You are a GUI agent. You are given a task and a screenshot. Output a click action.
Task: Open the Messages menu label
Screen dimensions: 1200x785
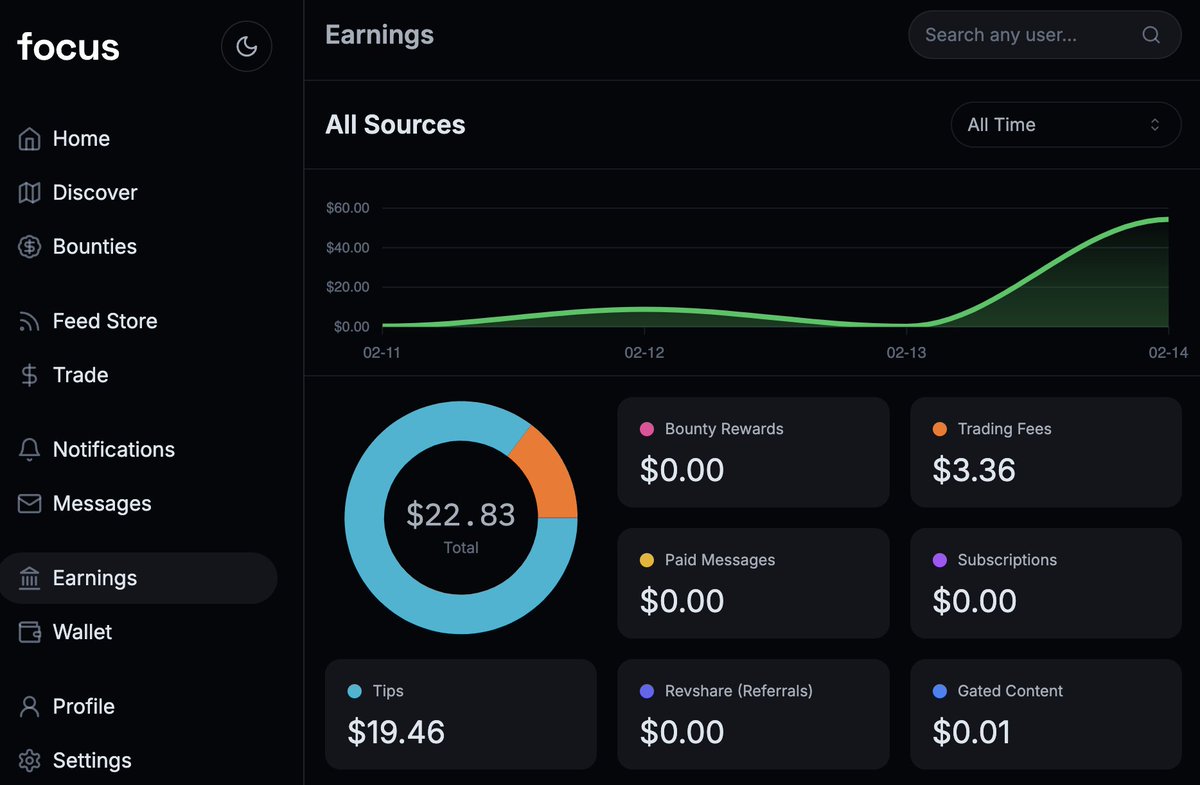(x=102, y=504)
